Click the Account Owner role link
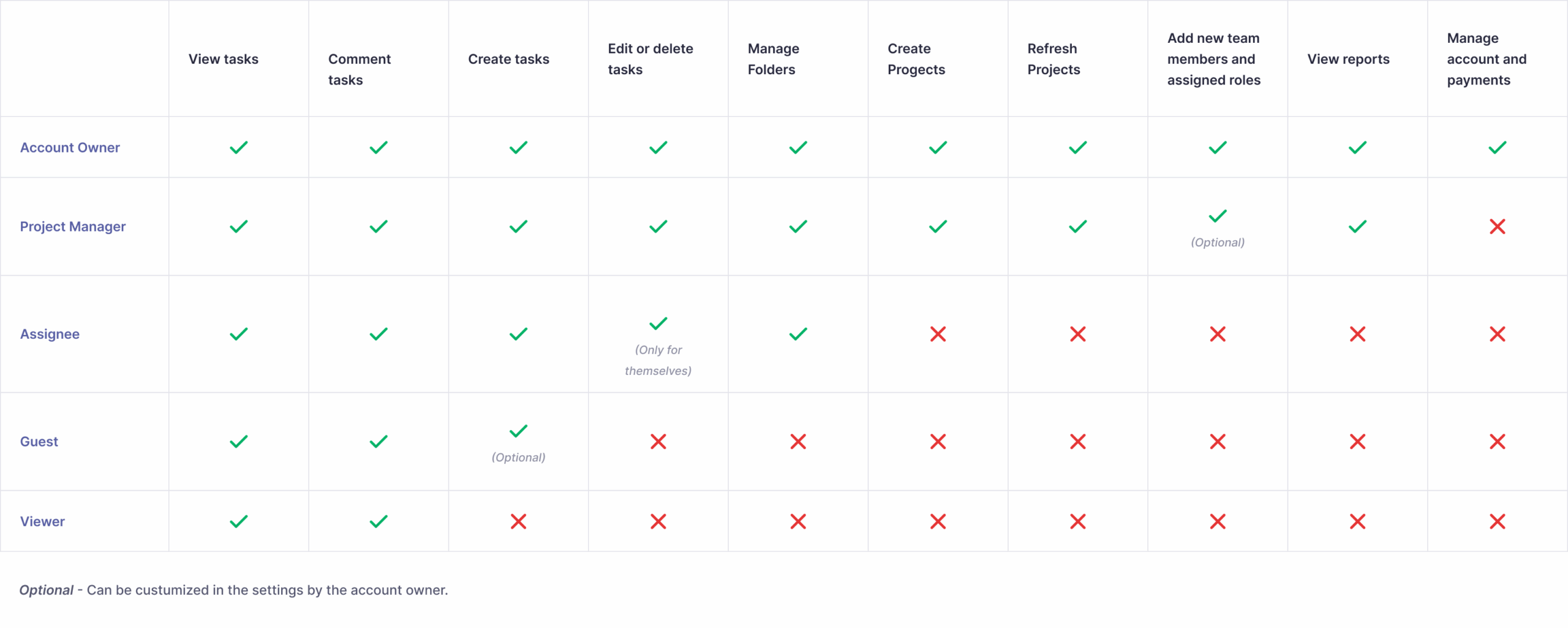This screenshot has width=1568, height=628. (70, 148)
